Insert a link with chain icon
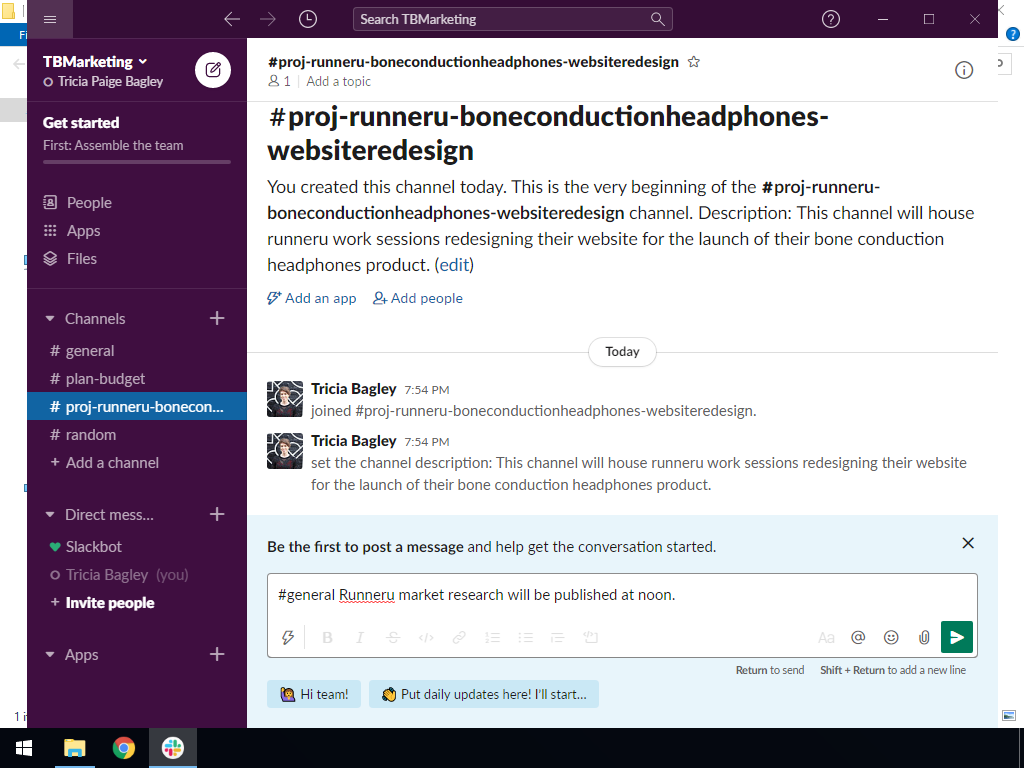 click(x=459, y=637)
